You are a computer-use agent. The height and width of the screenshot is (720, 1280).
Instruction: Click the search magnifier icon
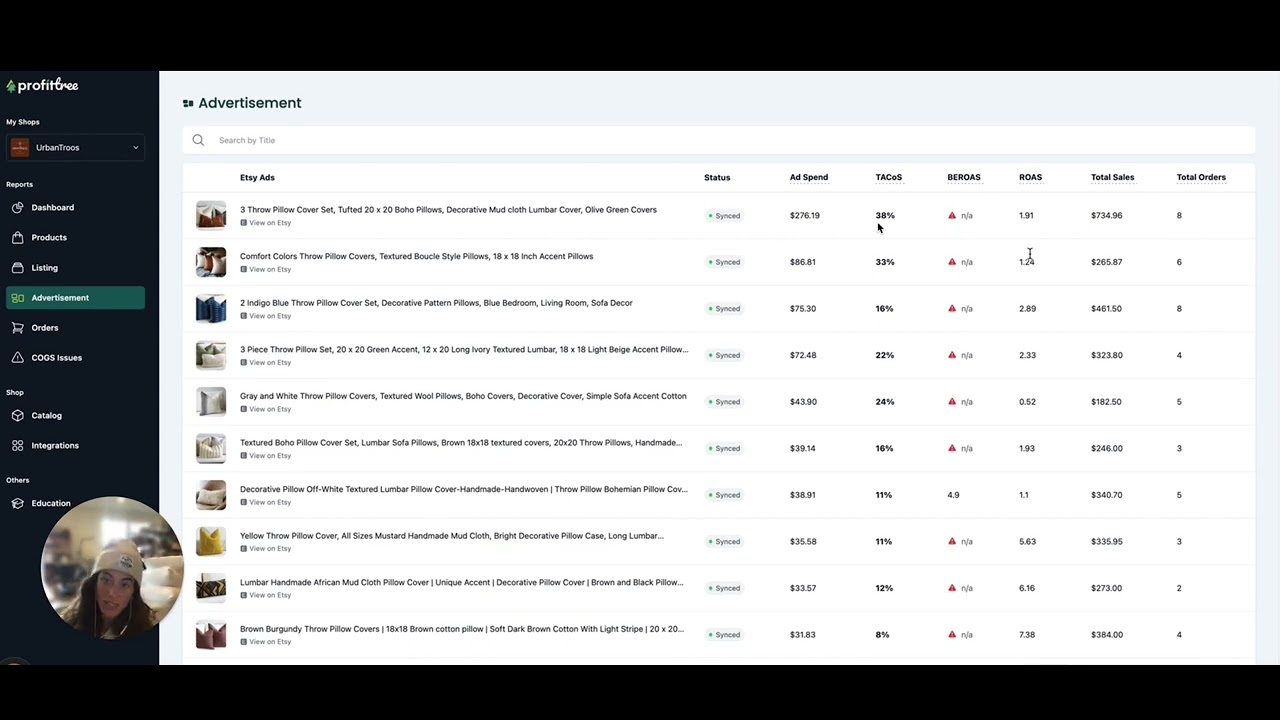point(198,140)
